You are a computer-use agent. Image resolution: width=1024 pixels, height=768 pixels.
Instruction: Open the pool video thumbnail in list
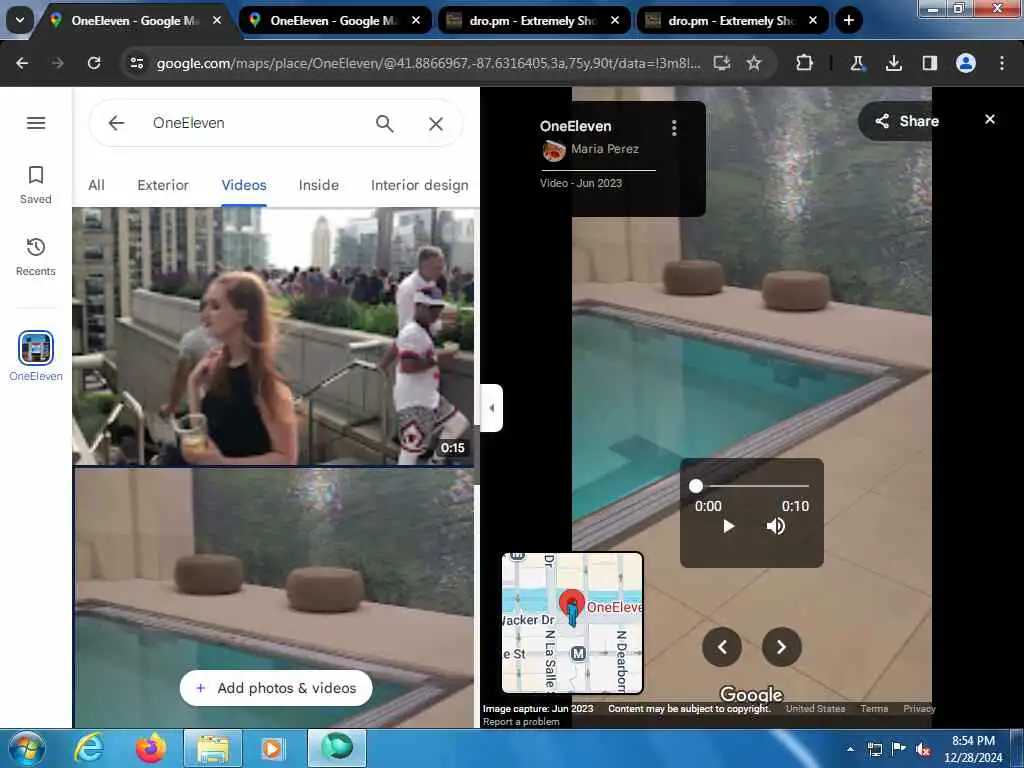[274, 598]
